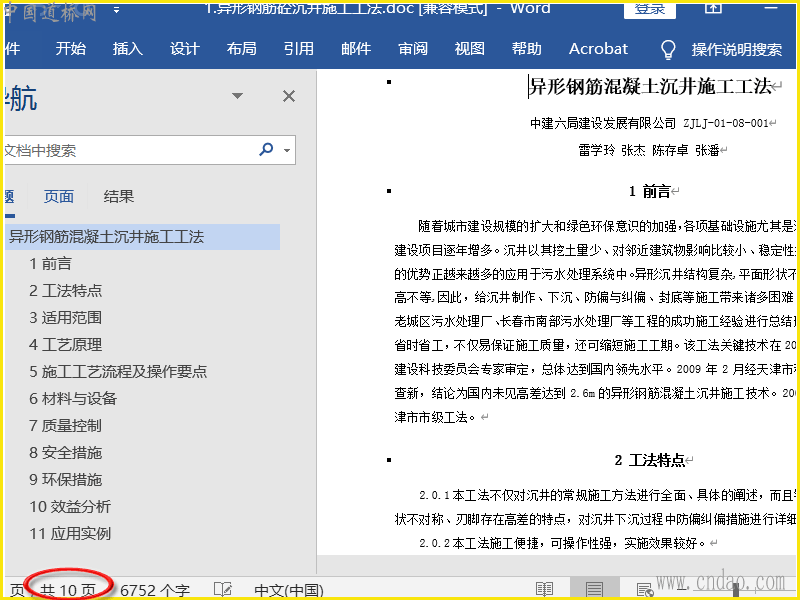Open the 插入 ribbon tab

(x=128, y=49)
